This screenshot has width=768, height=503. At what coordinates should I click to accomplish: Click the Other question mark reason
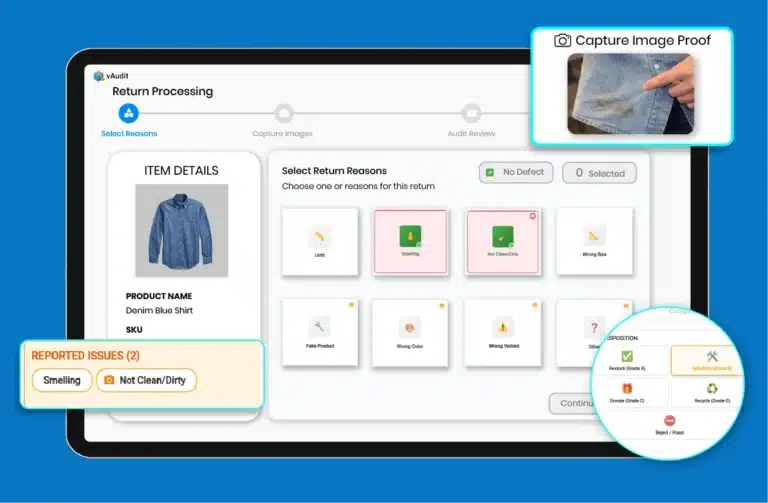(x=593, y=327)
